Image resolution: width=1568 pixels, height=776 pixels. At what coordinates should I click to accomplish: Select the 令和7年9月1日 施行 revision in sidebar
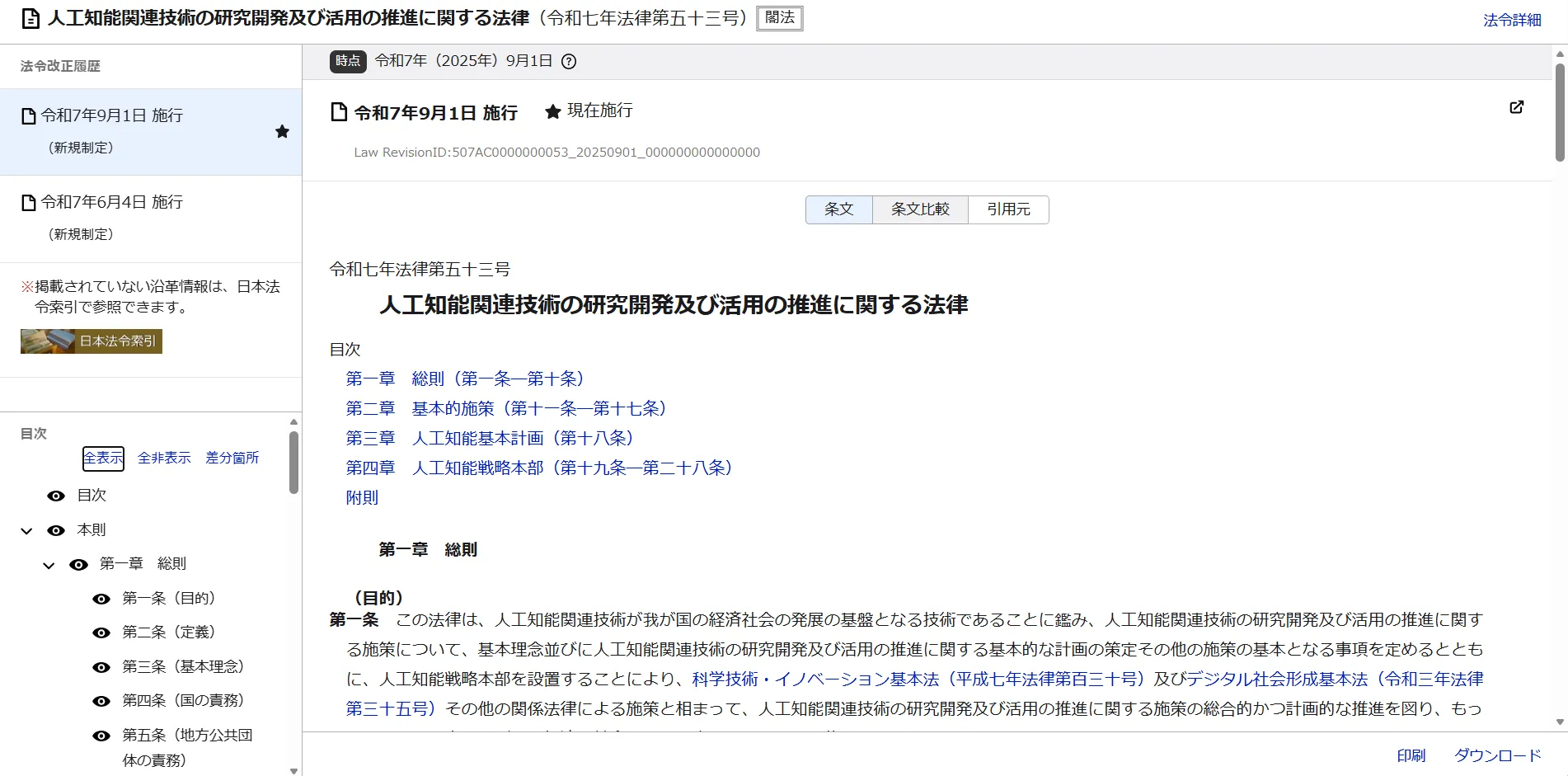coord(151,132)
